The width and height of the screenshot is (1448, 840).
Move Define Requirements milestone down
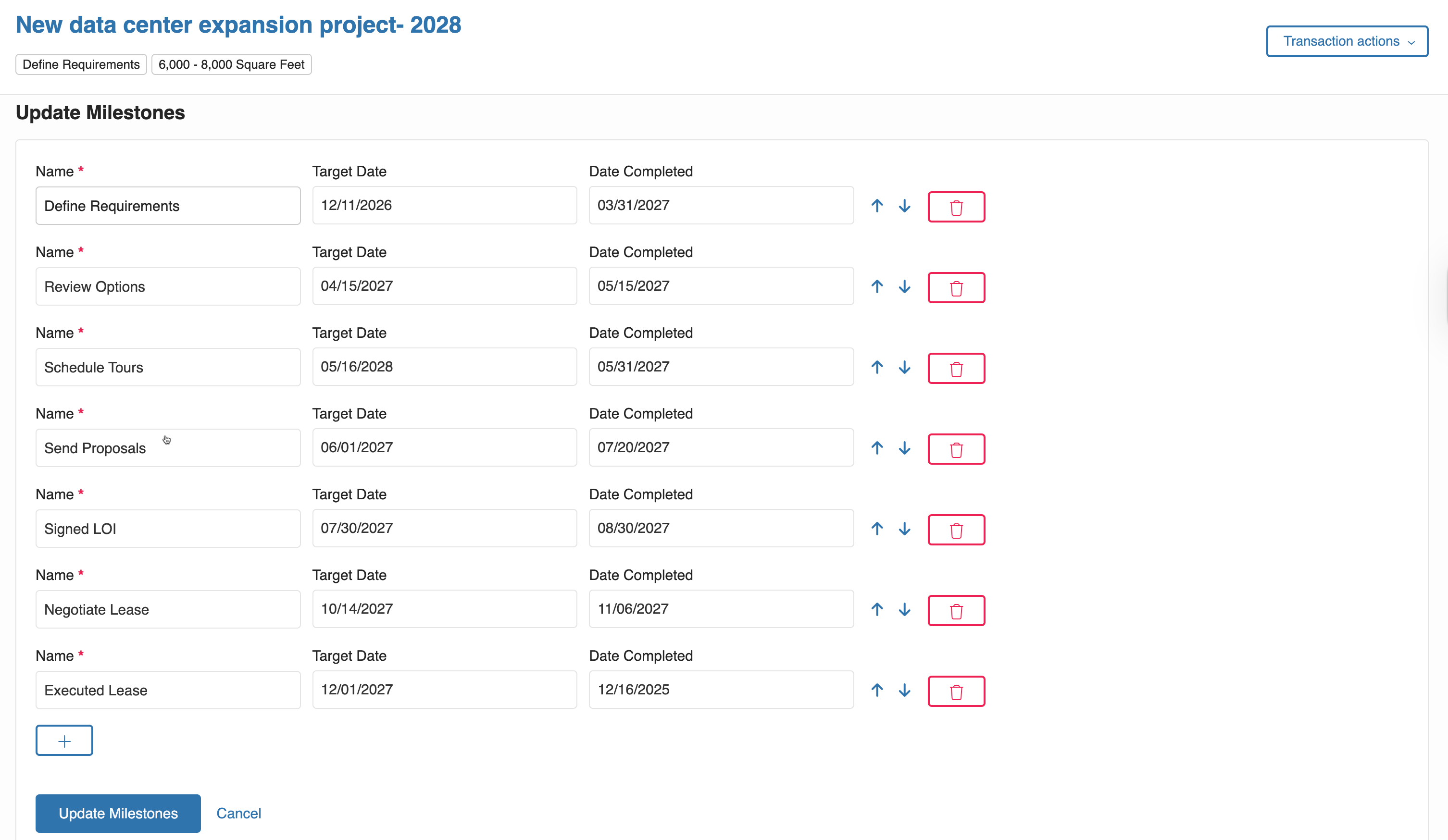(x=904, y=206)
